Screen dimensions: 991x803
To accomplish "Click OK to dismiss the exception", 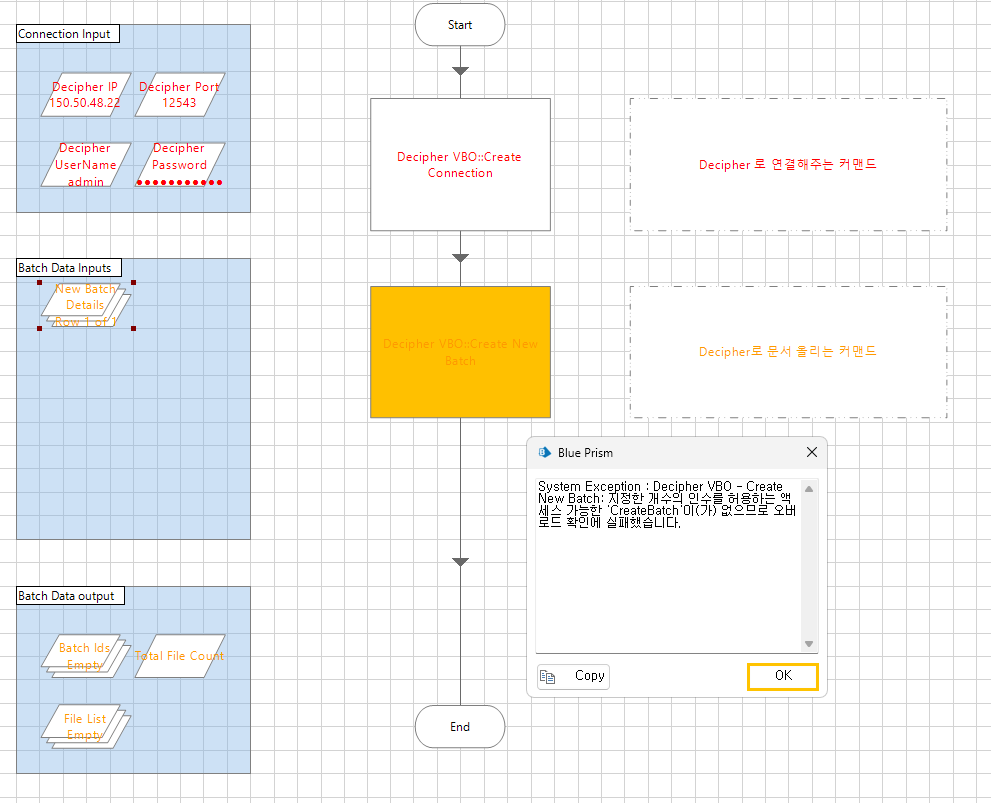I will [x=783, y=677].
